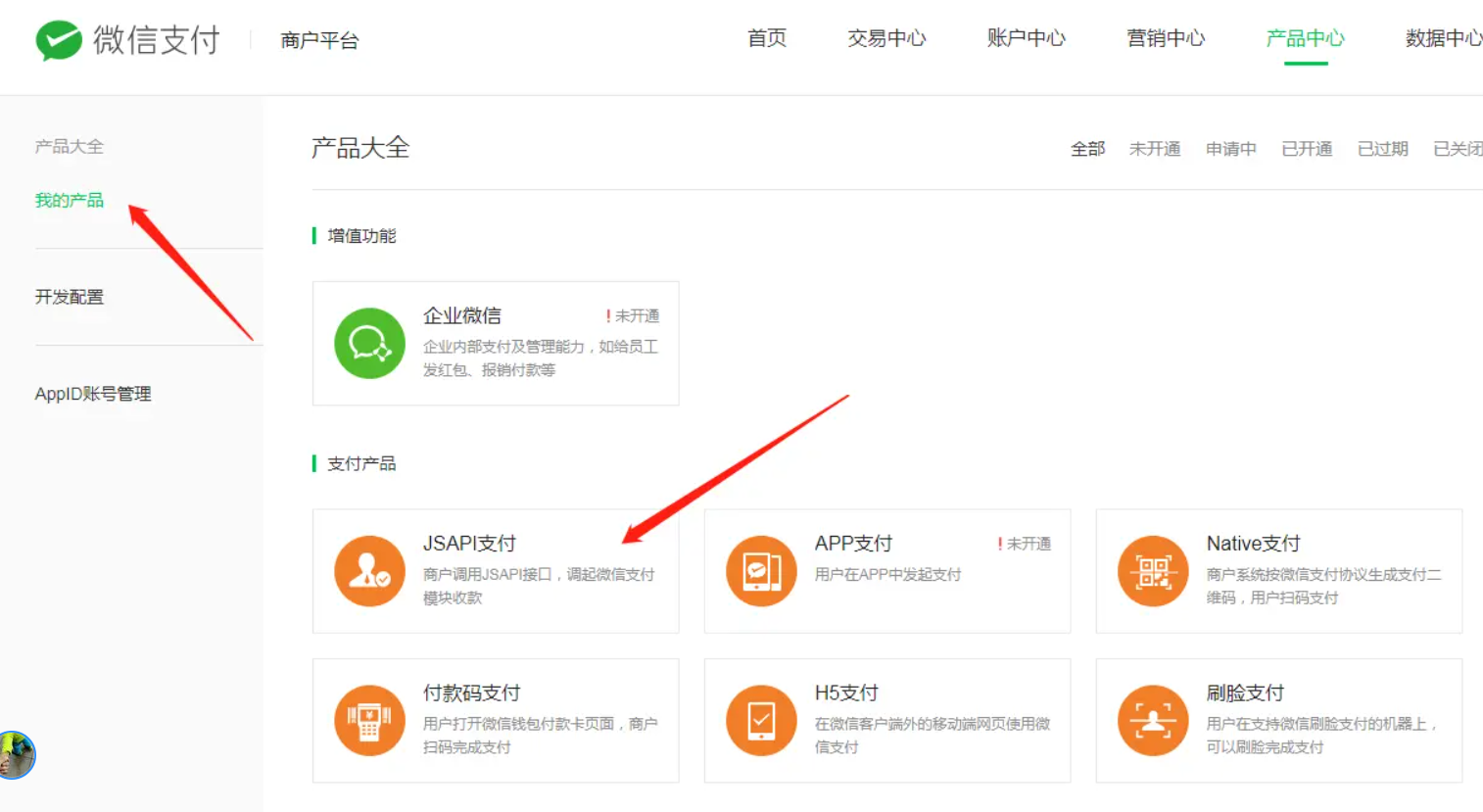Click the H5支付 description text
This screenshot has width=1483, height=812.
[933, 736]
